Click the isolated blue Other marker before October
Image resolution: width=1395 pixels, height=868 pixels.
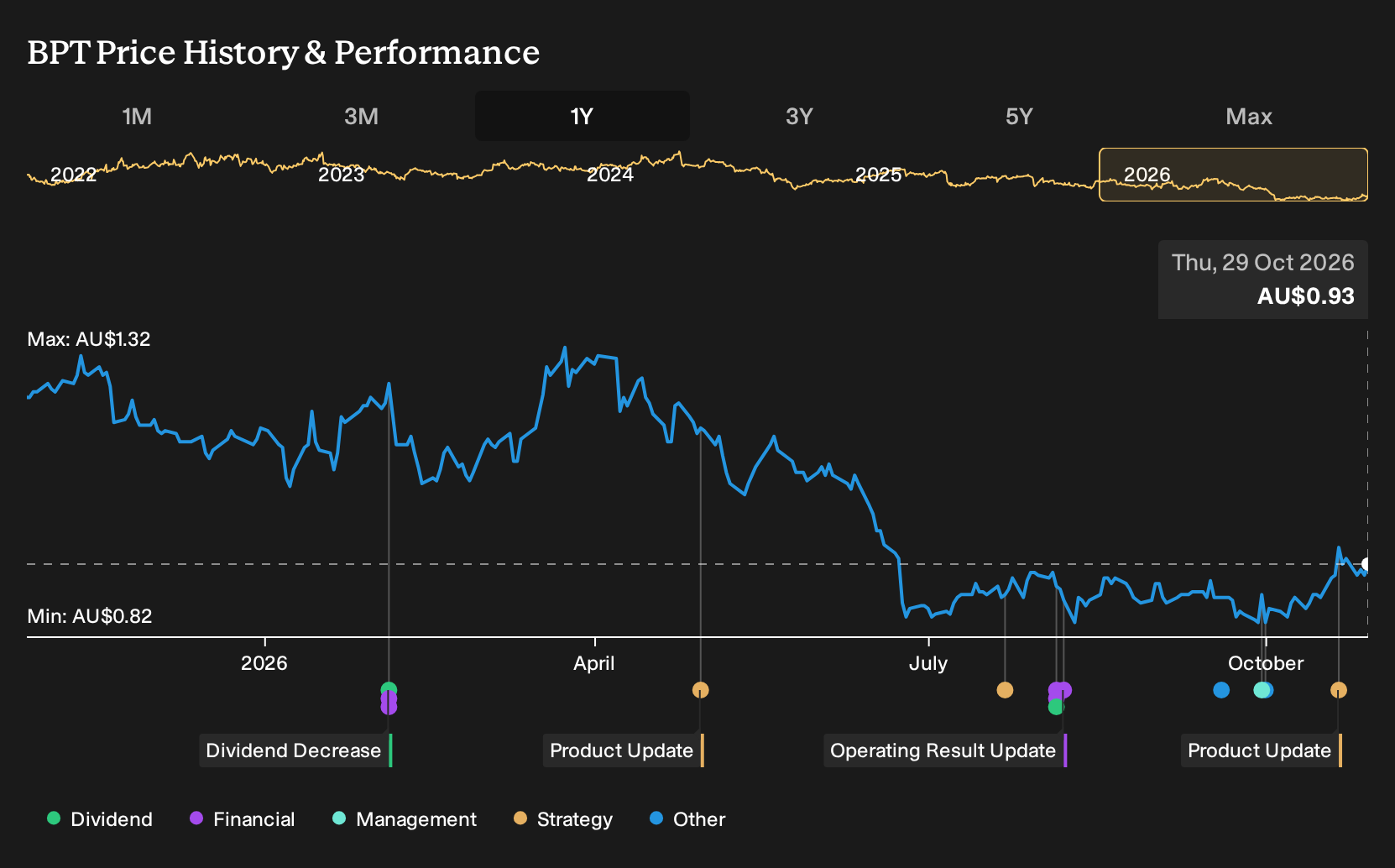pos(1221,690)
